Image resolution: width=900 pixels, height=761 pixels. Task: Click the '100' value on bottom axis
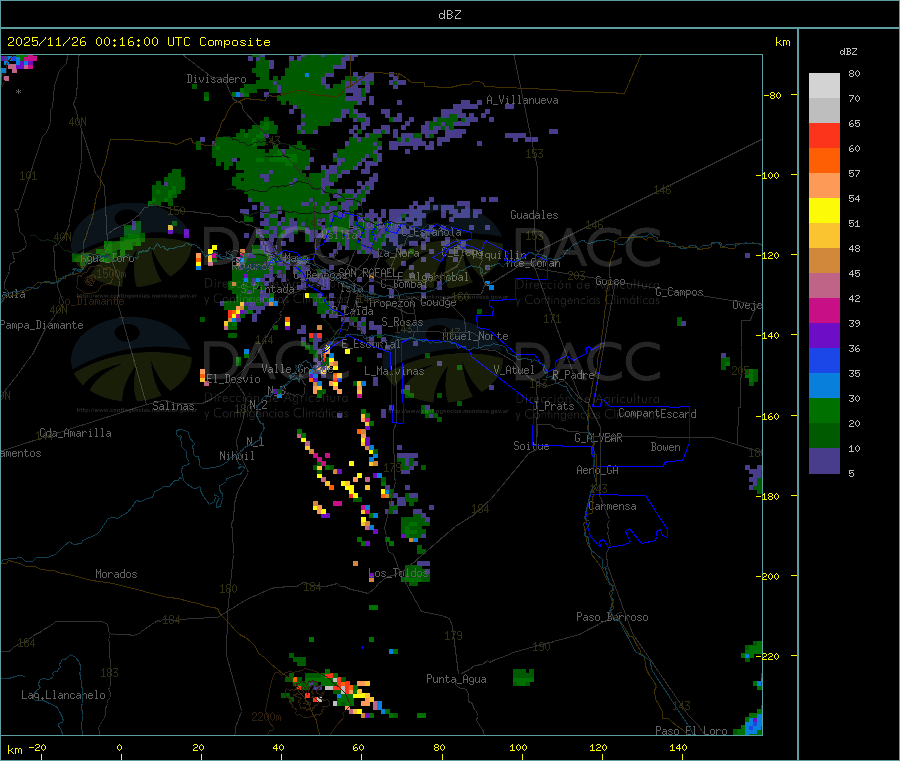click(518, 748)
